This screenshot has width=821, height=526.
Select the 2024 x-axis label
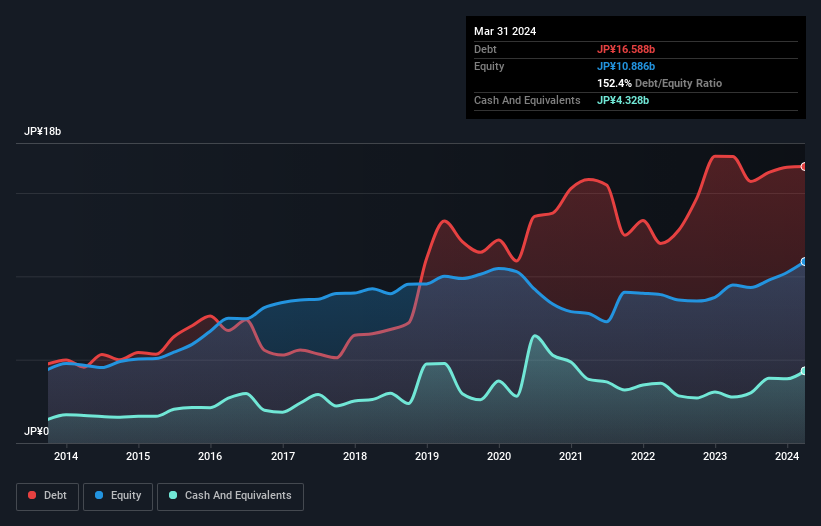point(787,456)
